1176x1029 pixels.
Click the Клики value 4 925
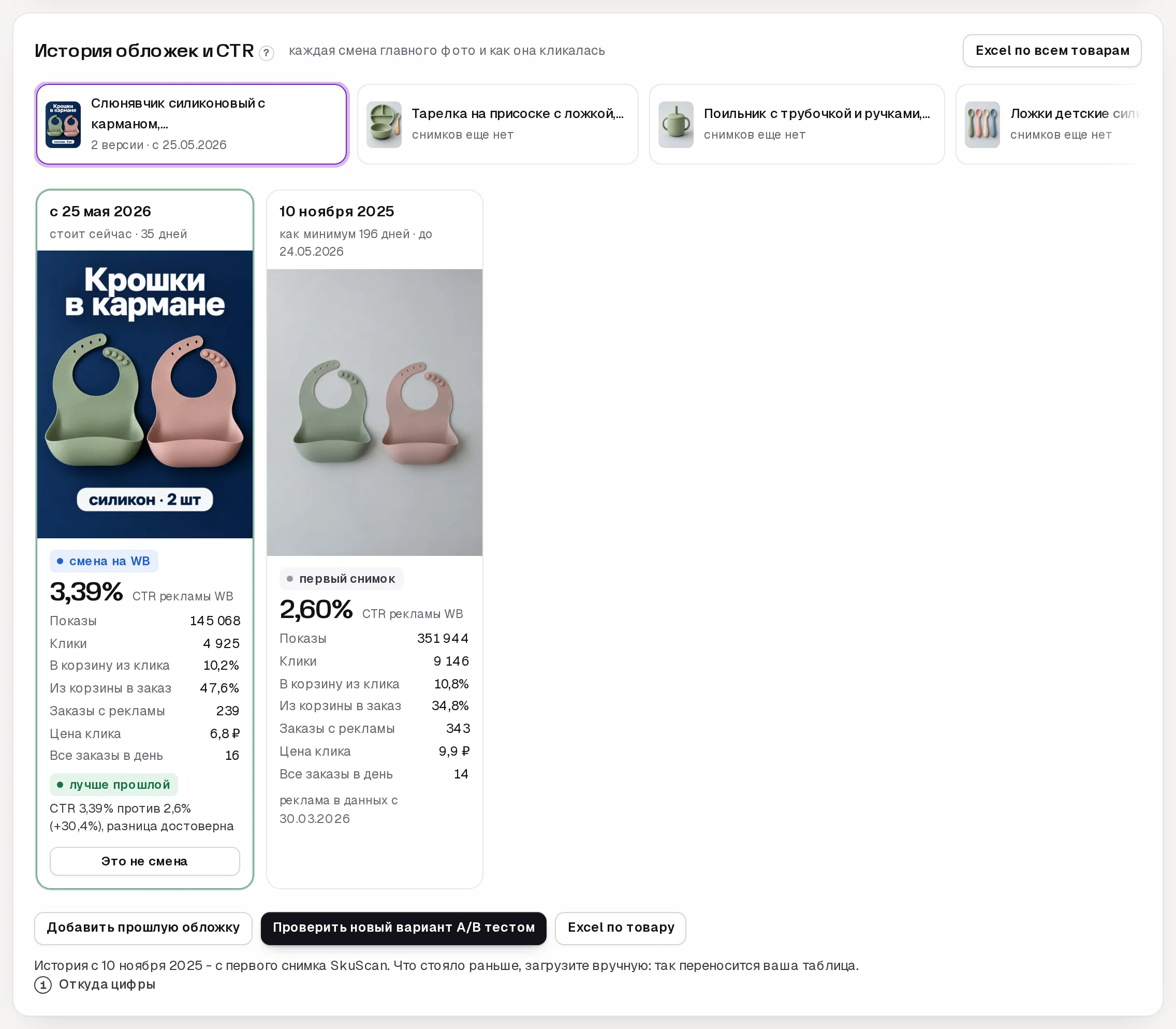point(221,644)
